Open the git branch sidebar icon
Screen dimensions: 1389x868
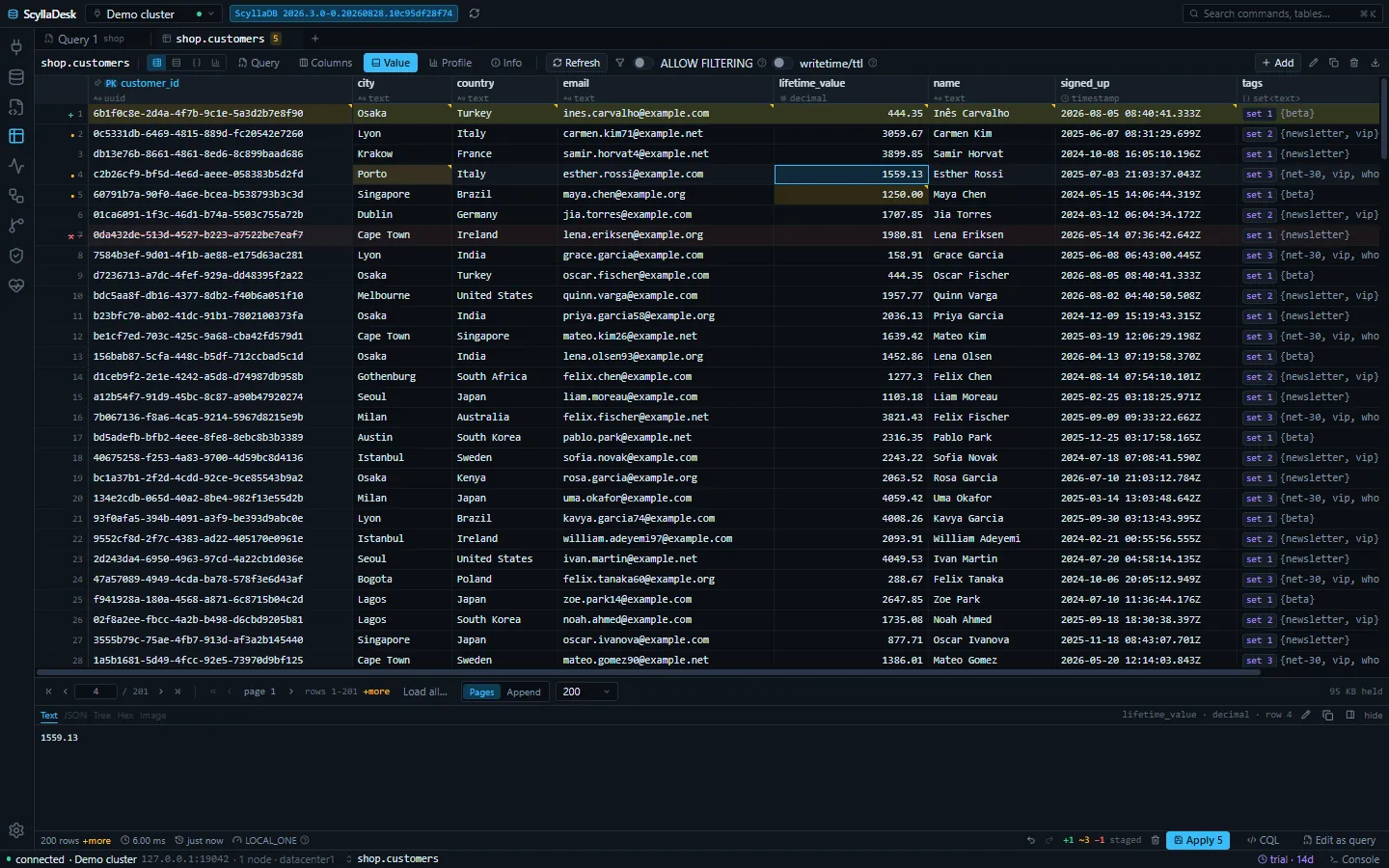pyautogui.click(x=15, y=226)
